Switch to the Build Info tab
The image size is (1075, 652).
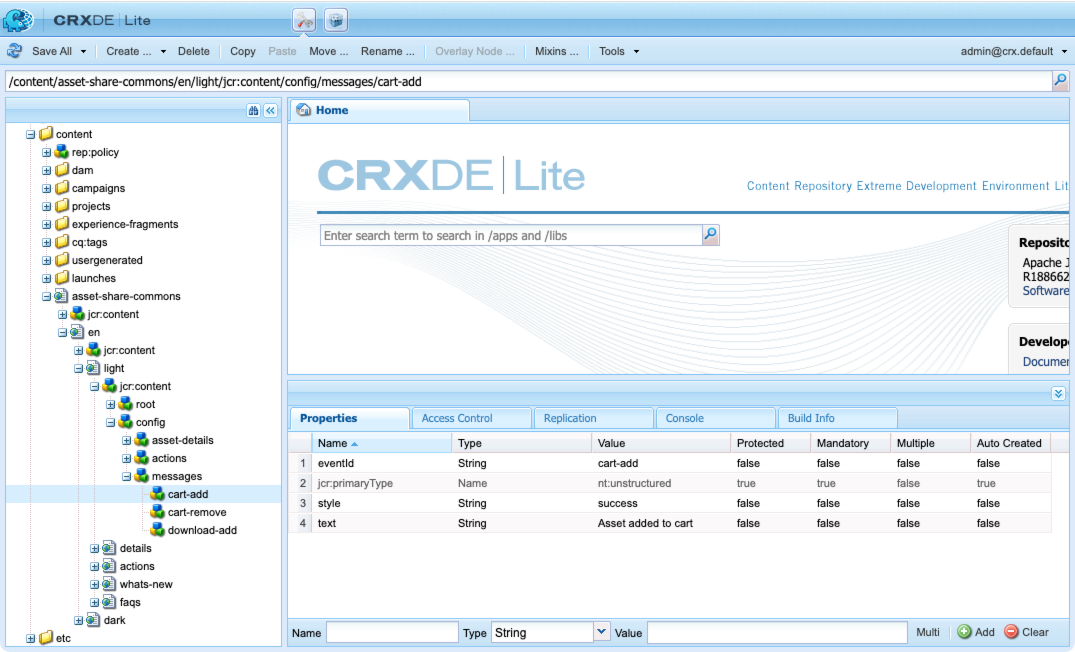tap(837, 418)
